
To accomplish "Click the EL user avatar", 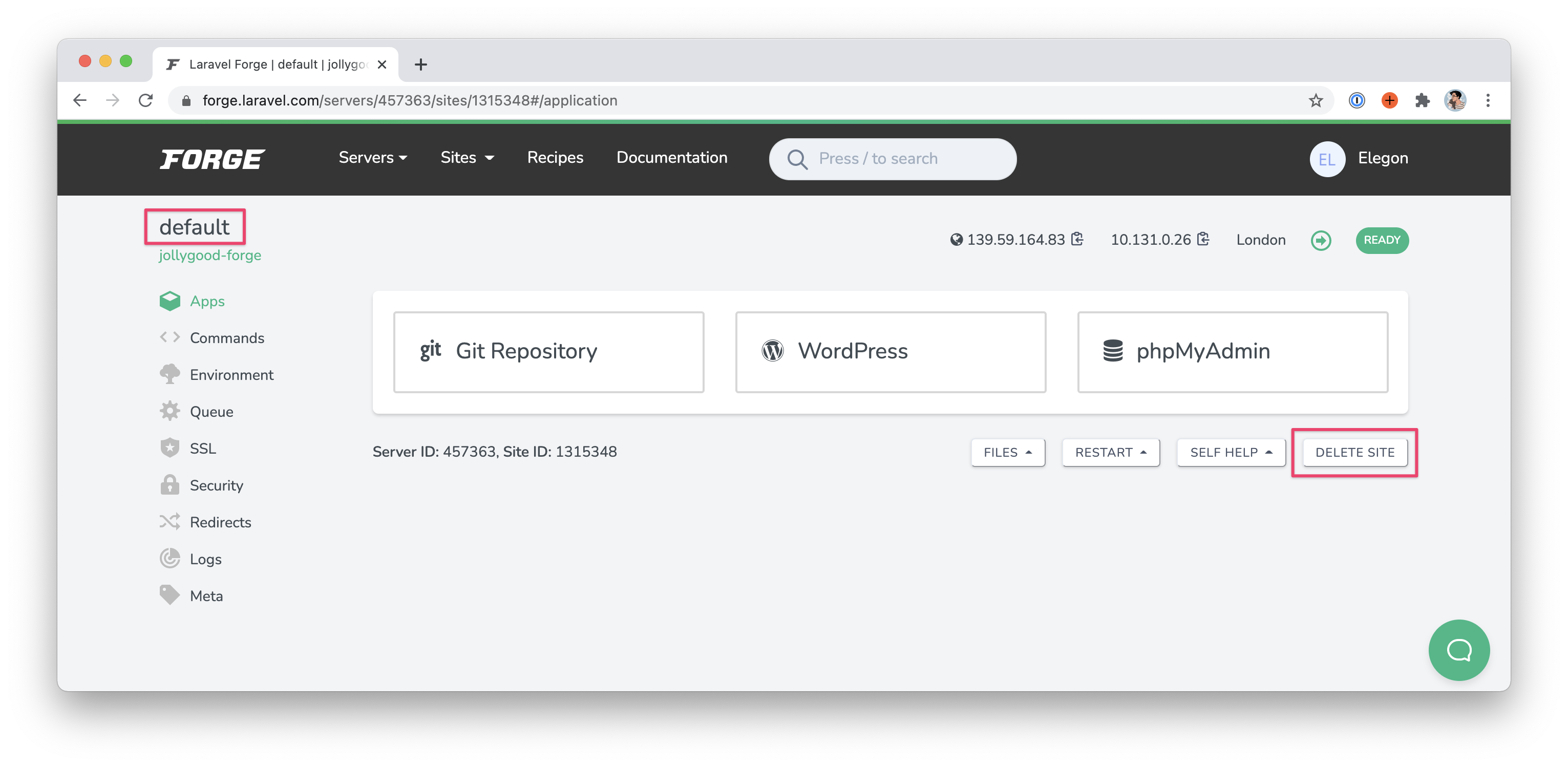I will click(x=1327, y=159).
